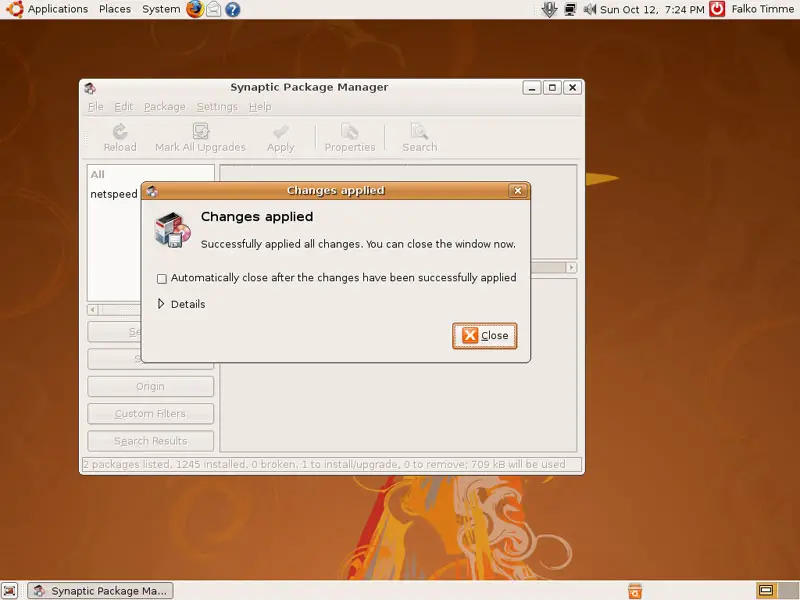Open the System menu
The height and width of the screenshot is (600, 800).
click(x=161, y=9)
